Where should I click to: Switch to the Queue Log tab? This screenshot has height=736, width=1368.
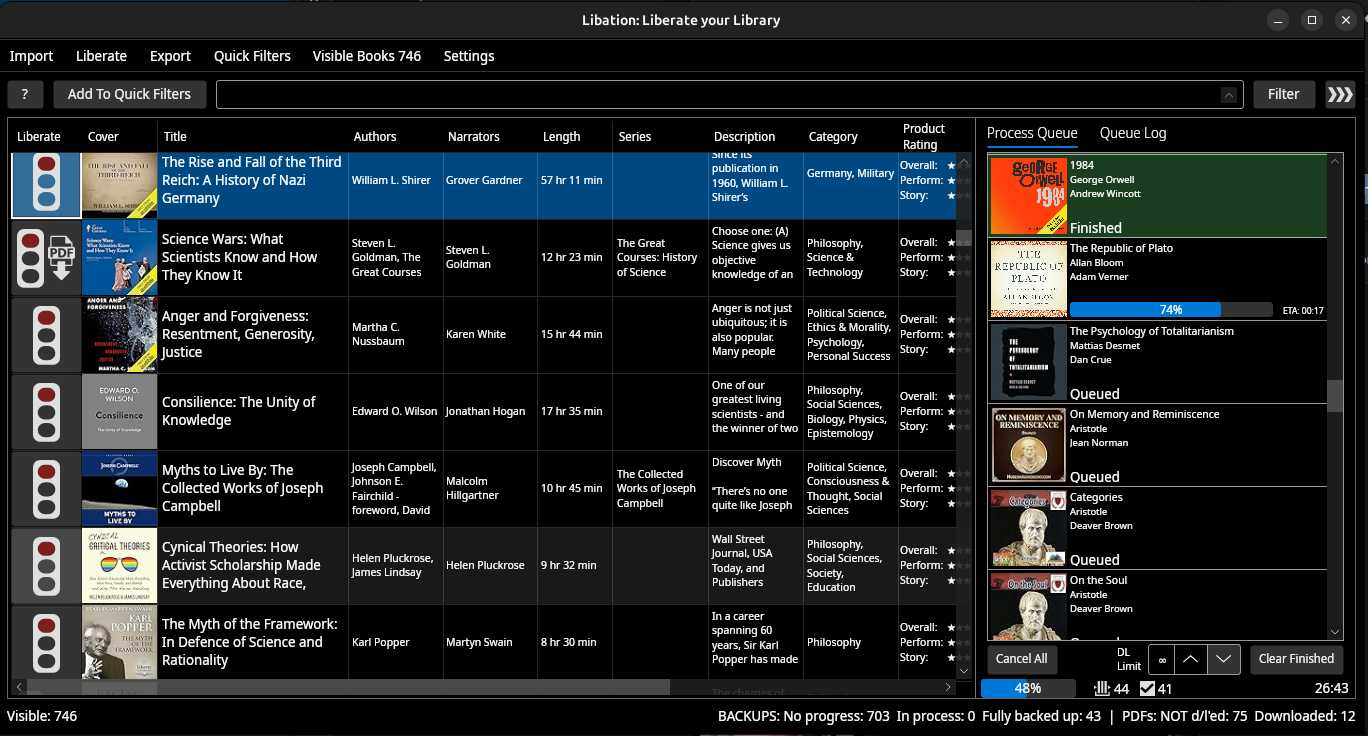coord(1133,133)
